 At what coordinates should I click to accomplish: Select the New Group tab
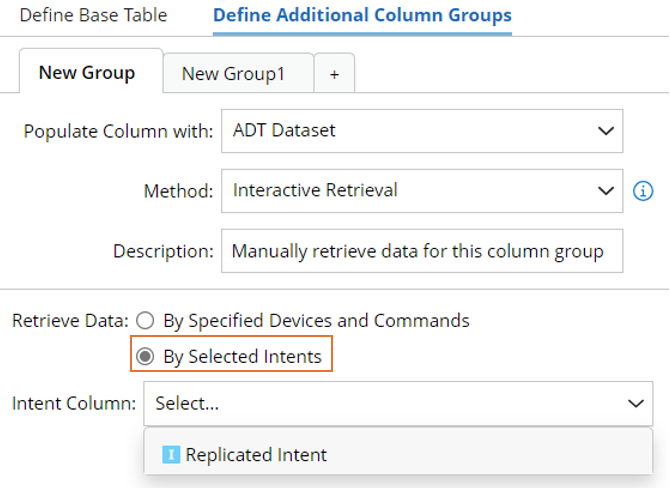(x=86, y=73)
